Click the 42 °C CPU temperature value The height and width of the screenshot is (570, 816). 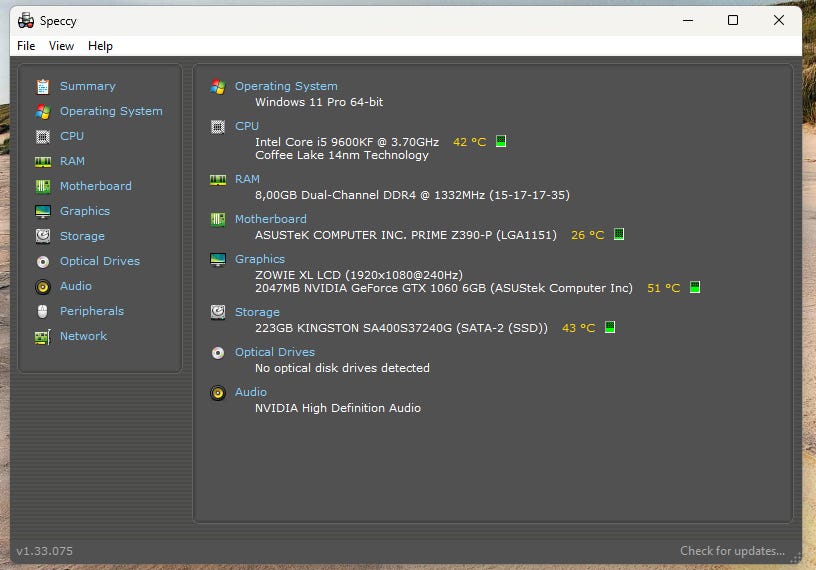point(469,142)
